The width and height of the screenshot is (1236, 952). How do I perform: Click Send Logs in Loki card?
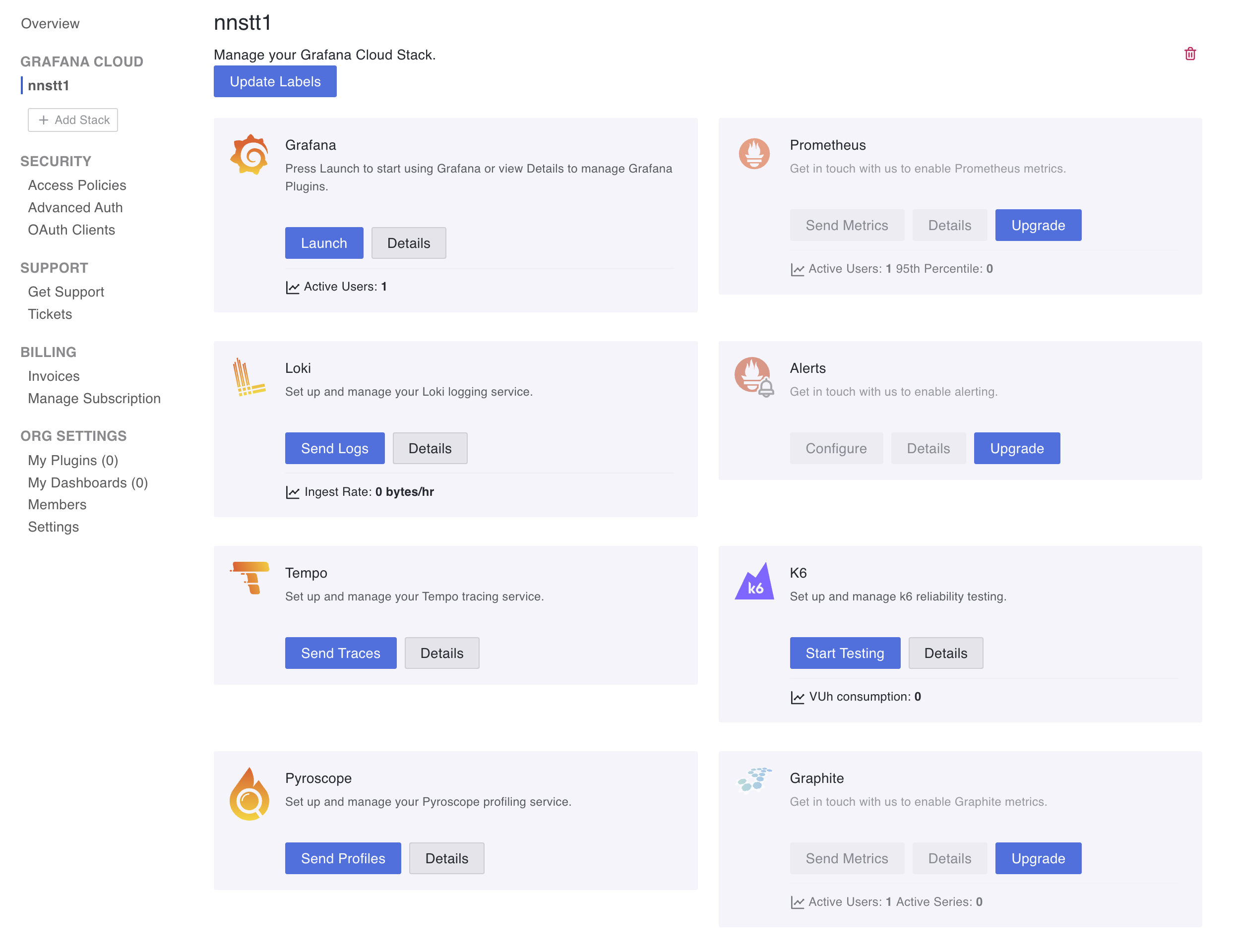(x=334, y=448)
